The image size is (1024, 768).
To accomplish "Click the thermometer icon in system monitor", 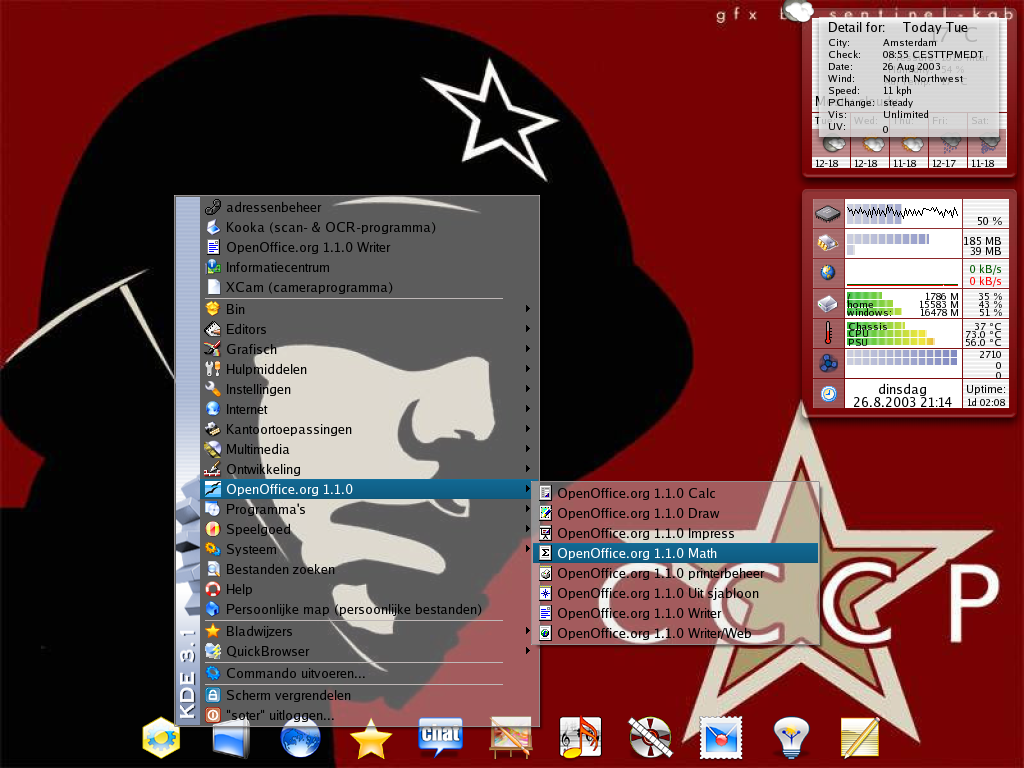I will point(828,333).
